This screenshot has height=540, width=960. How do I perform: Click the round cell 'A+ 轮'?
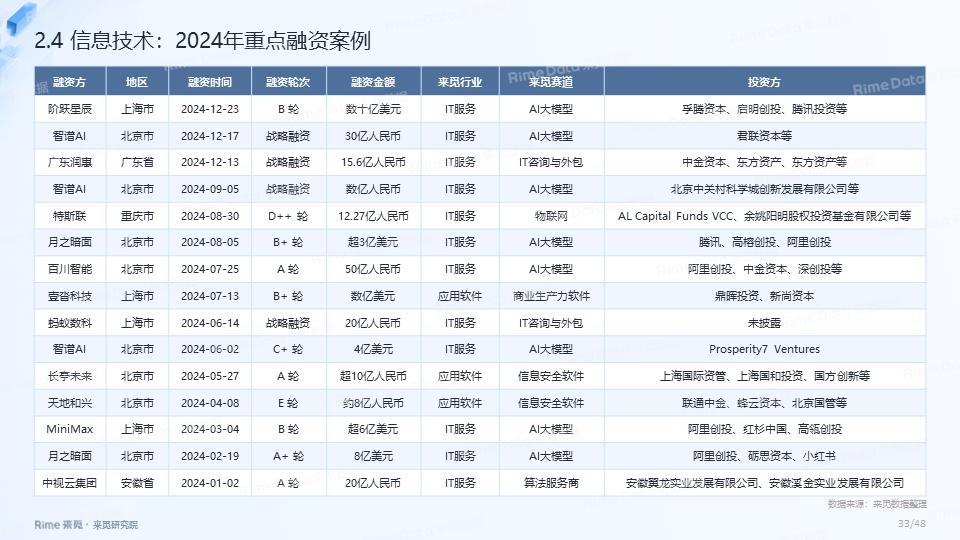pyautogui.click(x=288, y=457)
